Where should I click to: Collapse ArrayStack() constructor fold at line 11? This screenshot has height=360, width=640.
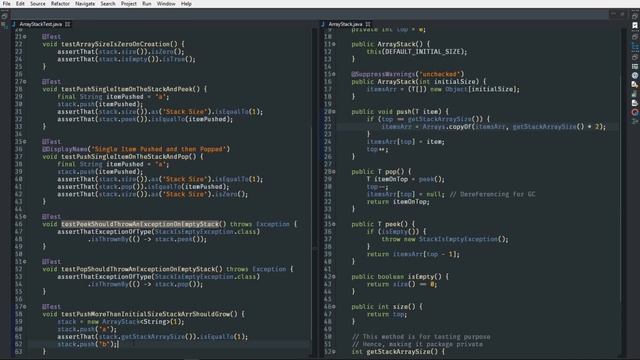(x=334, y=44)
